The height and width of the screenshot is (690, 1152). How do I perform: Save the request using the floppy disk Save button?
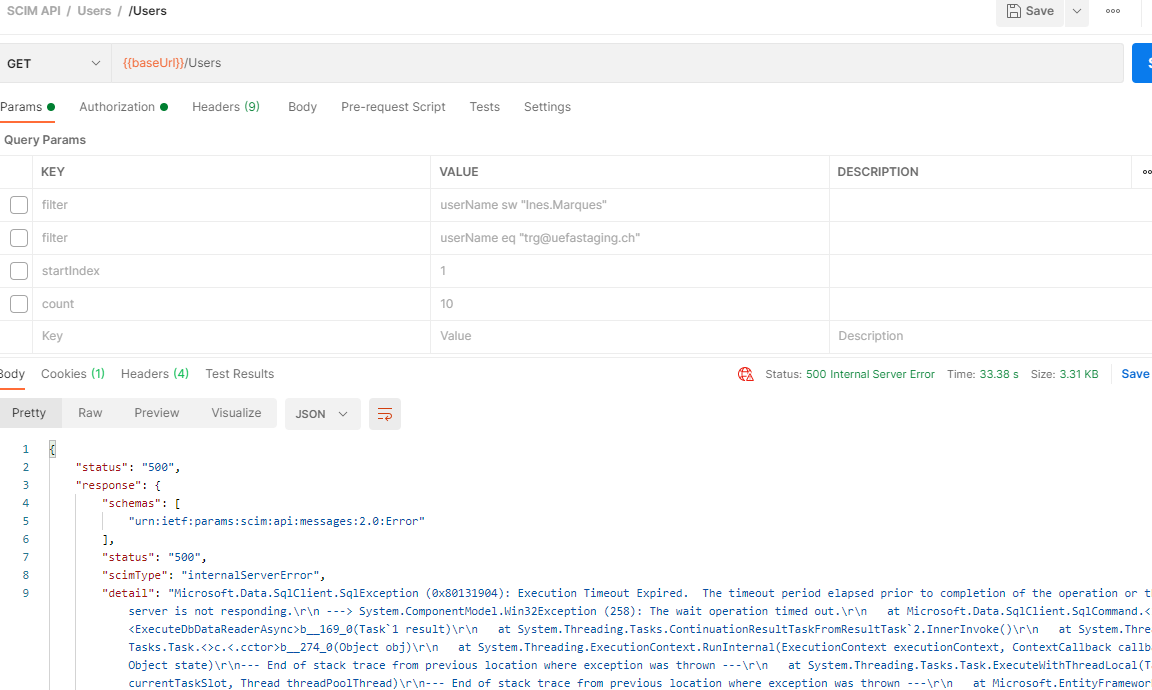click(1030, 12)
